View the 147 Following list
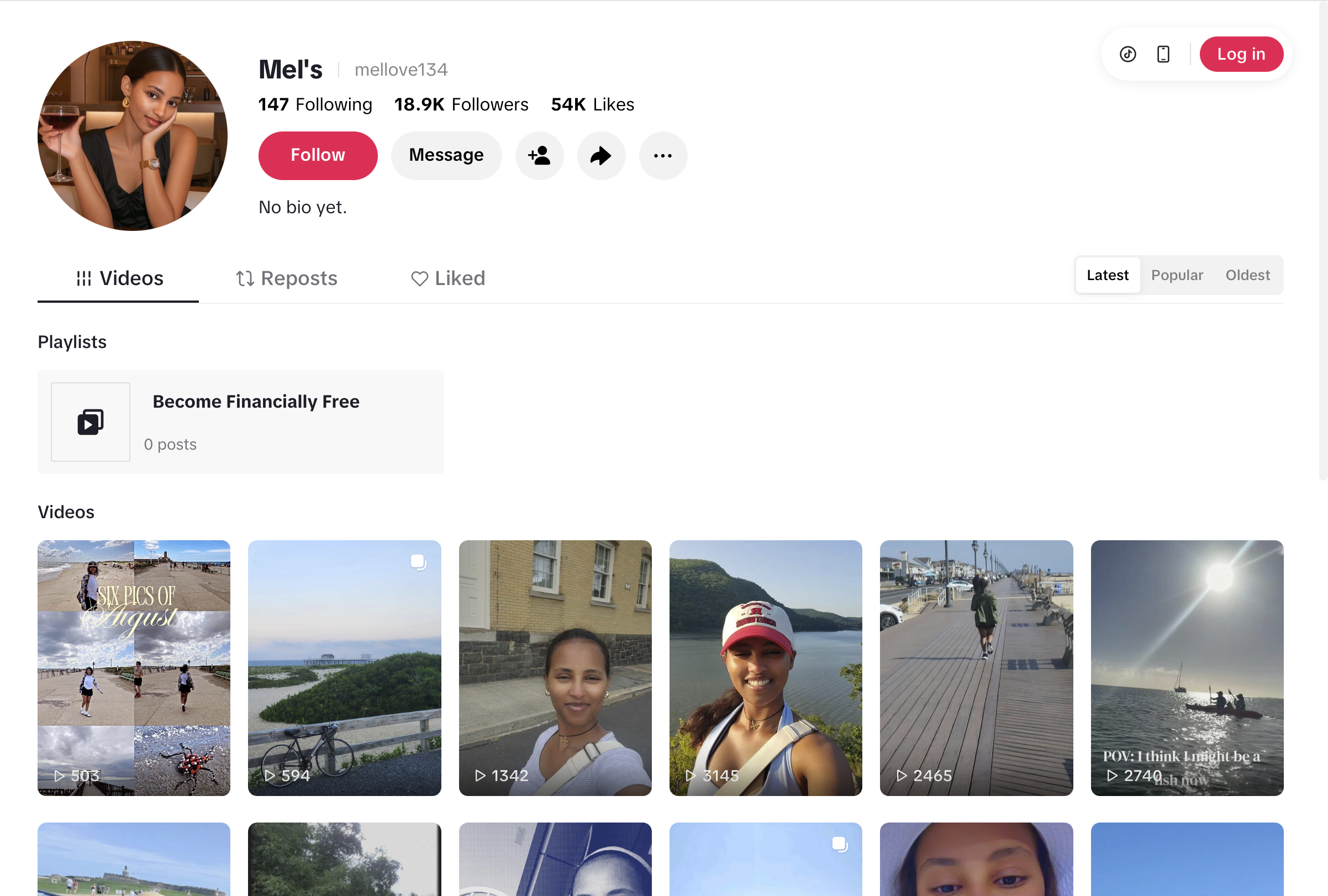The height and width of the screenshot is (896, 1328). (315, 104)
